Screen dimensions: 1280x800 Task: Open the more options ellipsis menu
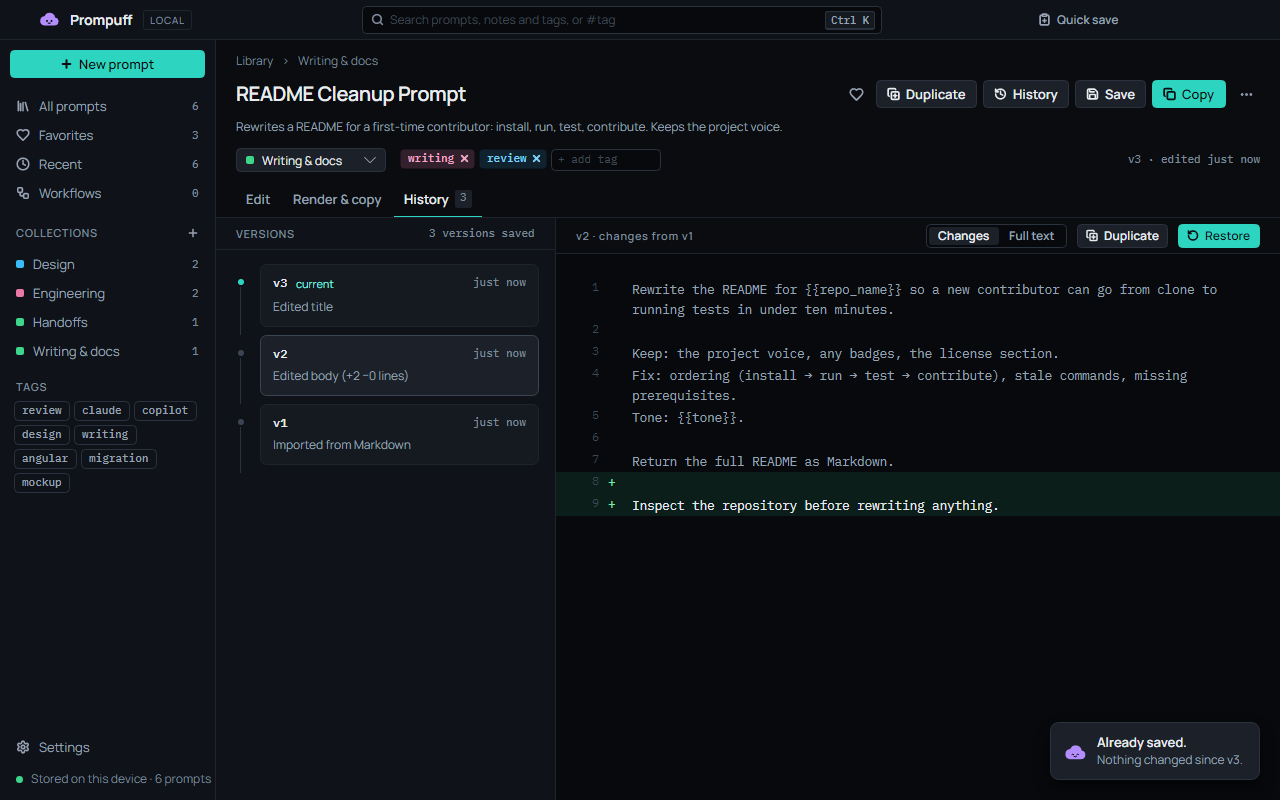coord(1246,94)
